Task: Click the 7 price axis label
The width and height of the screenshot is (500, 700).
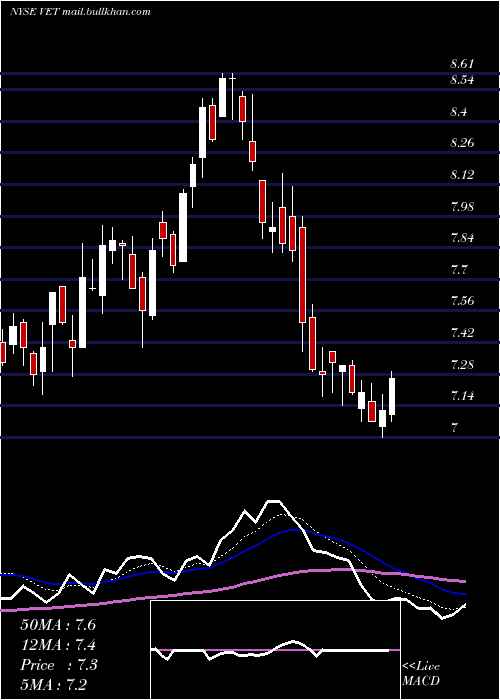Action: [454, 428]
